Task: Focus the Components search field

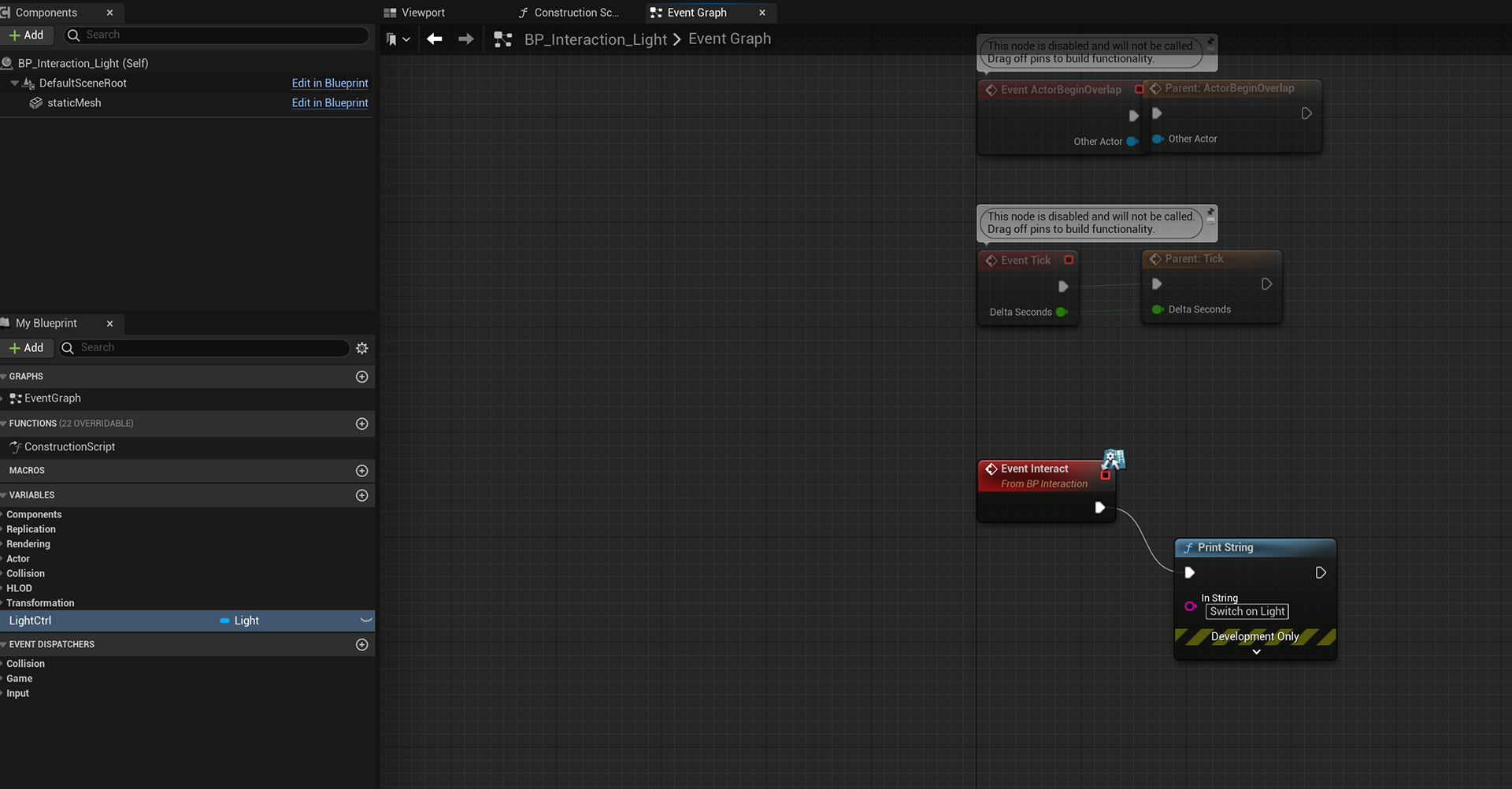Action: pyautogui.click(x=217, y=35)
